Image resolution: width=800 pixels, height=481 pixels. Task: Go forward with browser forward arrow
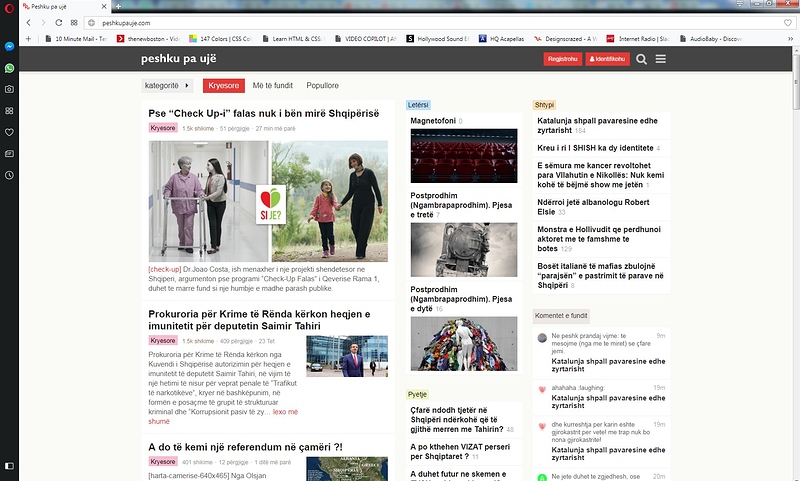pos(43,22)
